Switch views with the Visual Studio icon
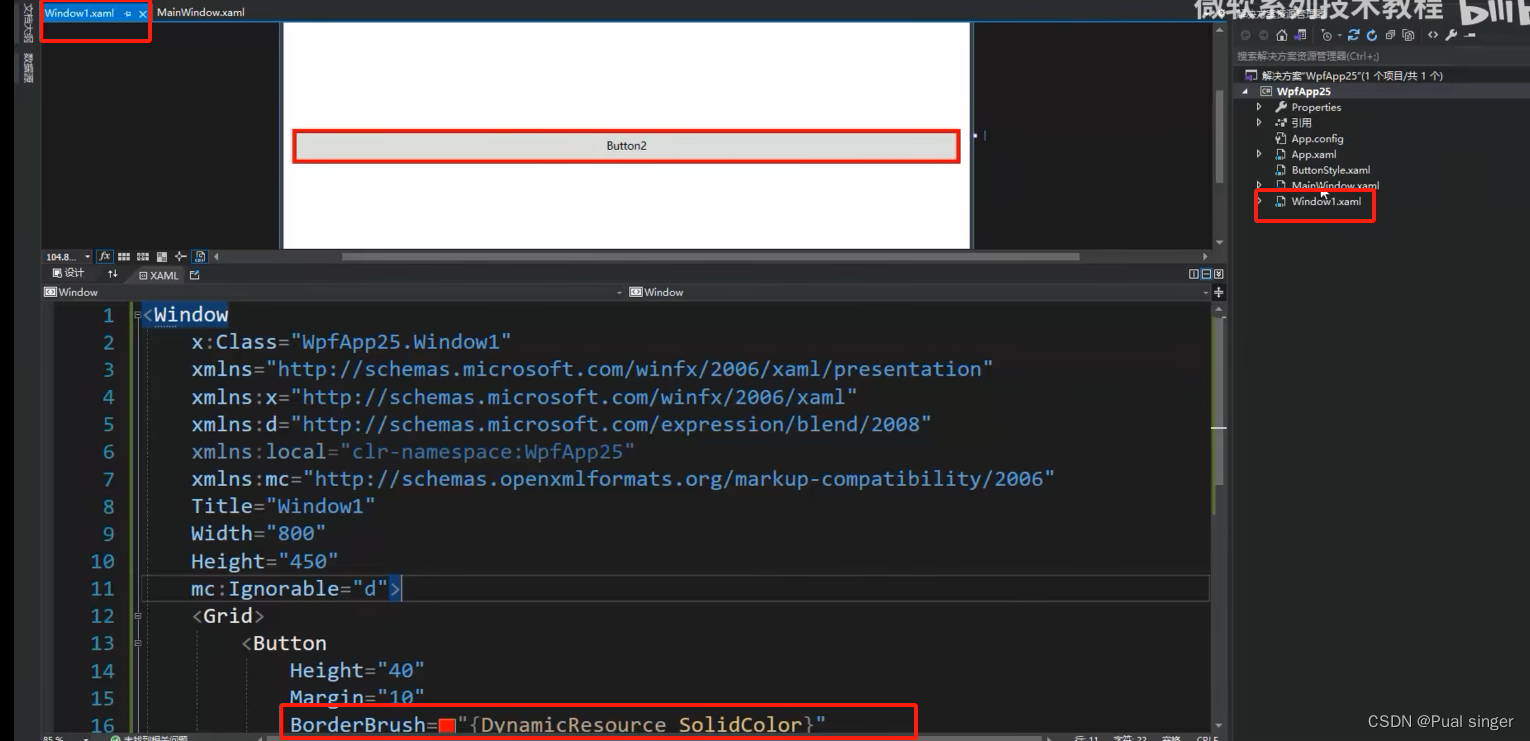 (x=1300, y=35)
